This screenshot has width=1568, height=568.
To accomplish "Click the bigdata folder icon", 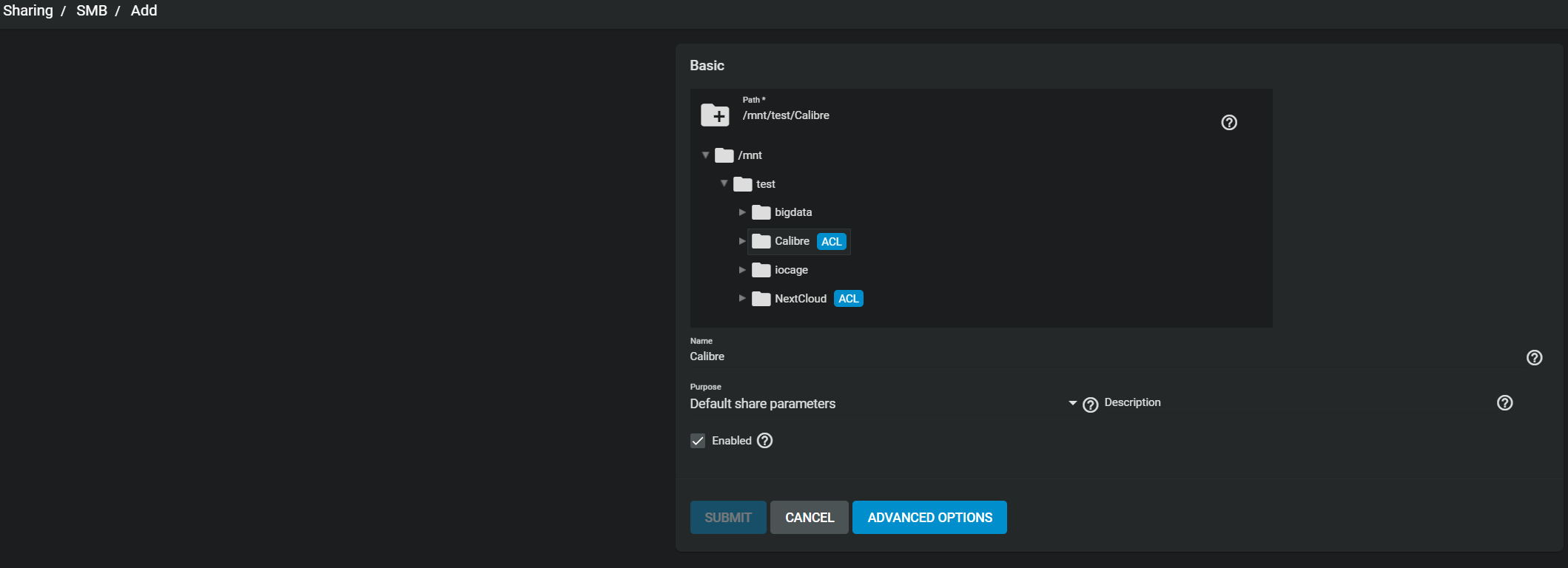I will click(761, 212).
